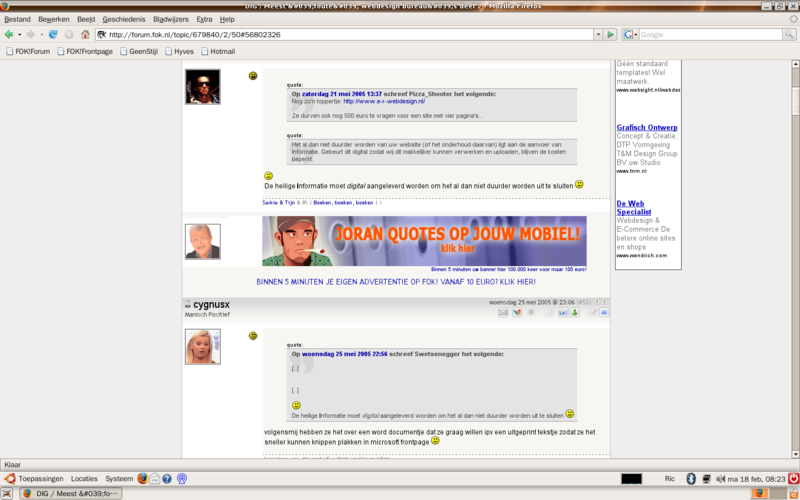Viewport: 800px width, 500px height.
Task: Click the browser Back arrow button
Action: 9,34
